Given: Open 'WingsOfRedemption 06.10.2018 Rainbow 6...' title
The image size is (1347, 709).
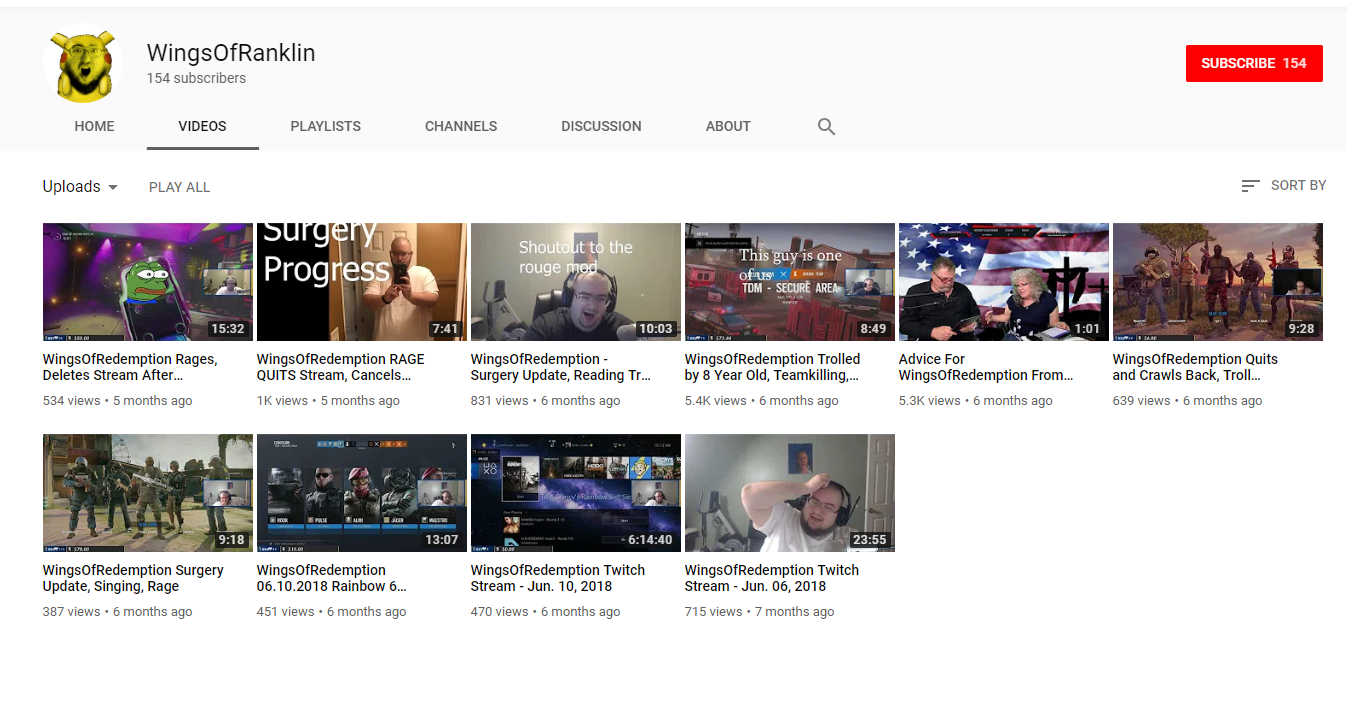Looking at the screenshot, I should (332, 578).
